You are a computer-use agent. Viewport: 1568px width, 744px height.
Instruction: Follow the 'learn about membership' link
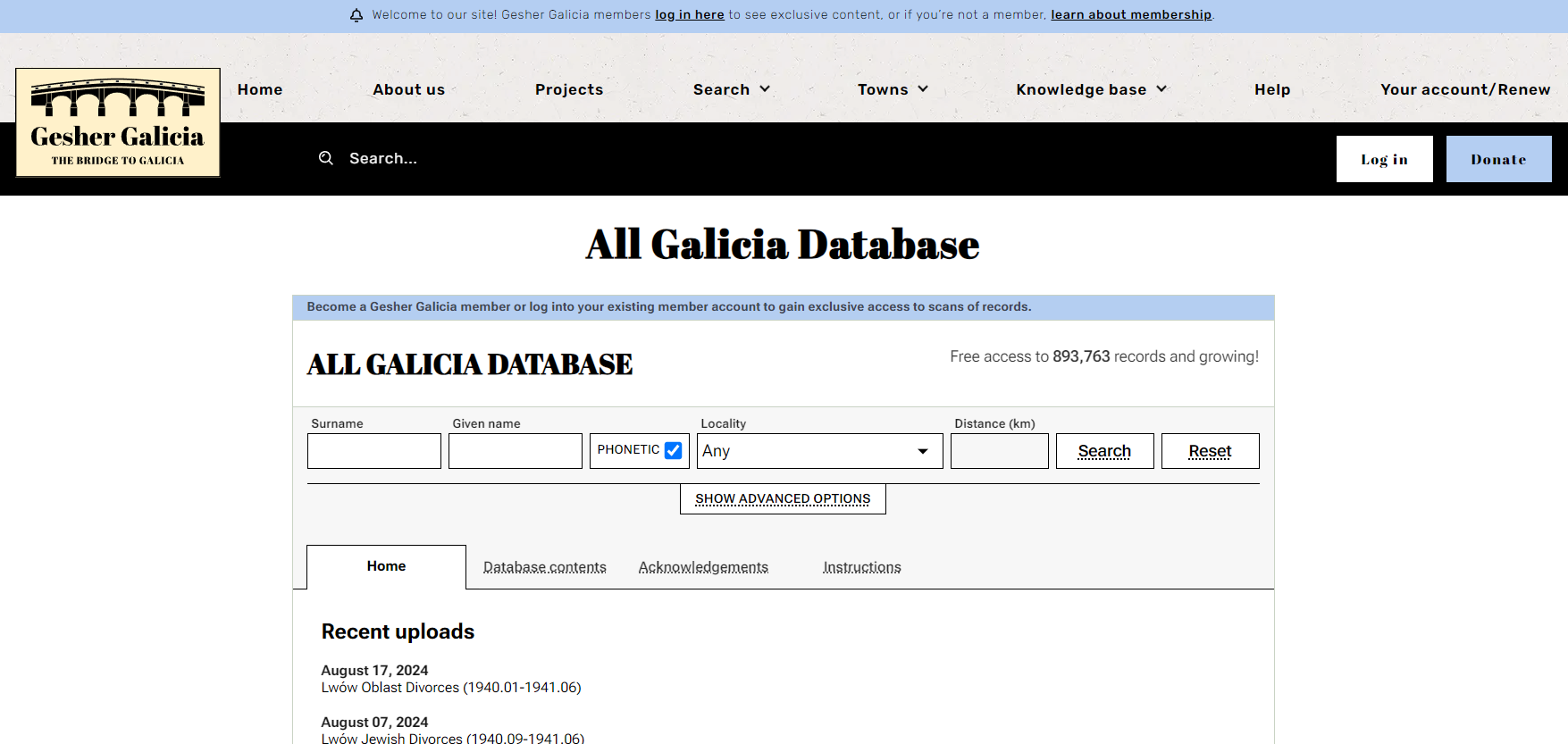coord(1130,15)
